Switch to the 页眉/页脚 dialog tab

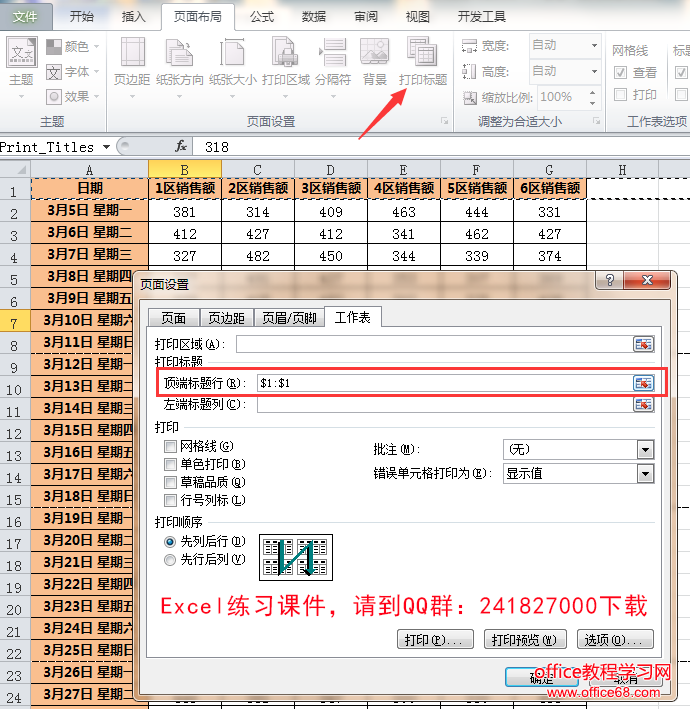click(289, 318)
